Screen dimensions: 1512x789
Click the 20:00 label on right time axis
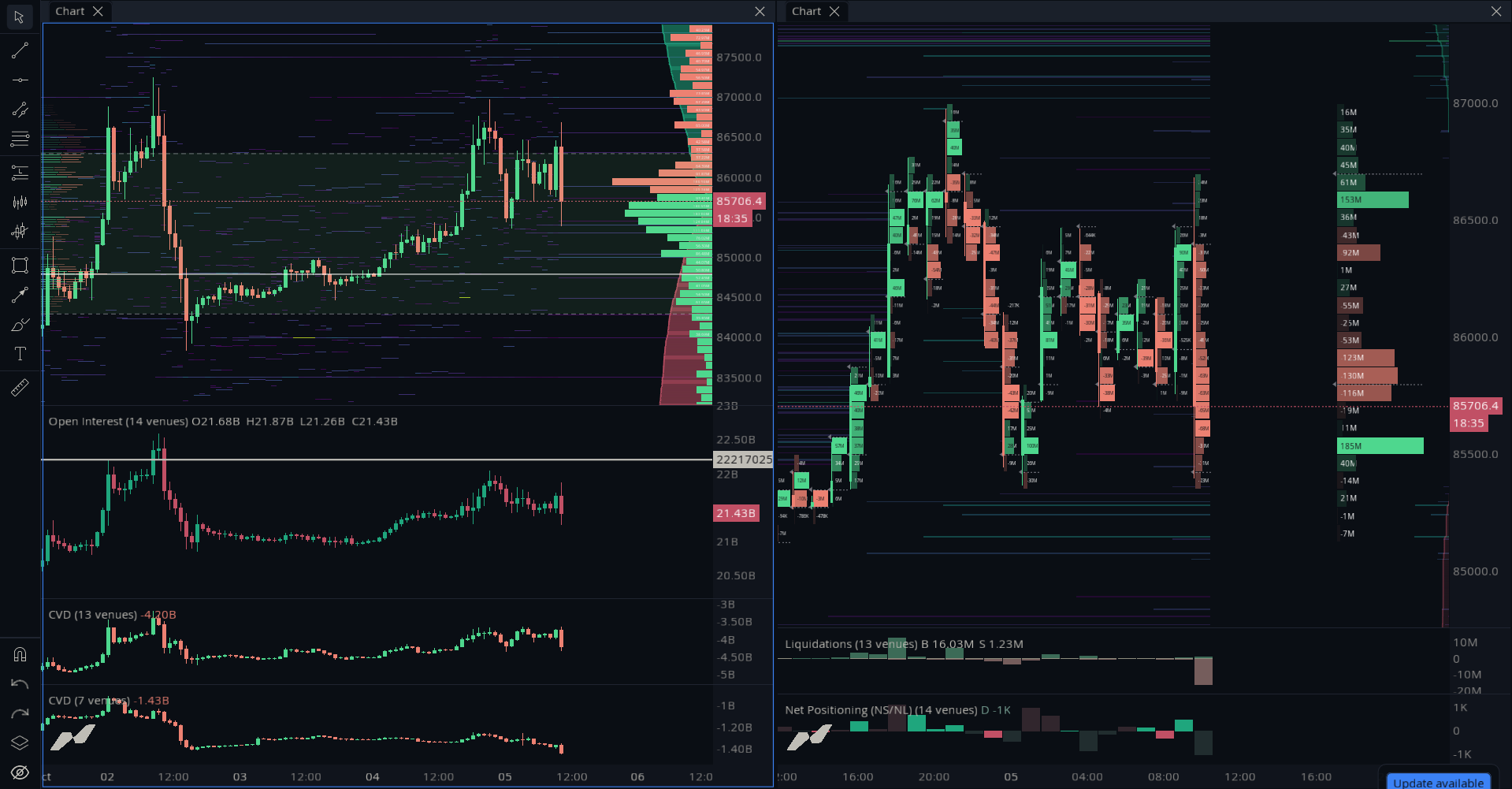pyautogui.click(x=934, y=776)
